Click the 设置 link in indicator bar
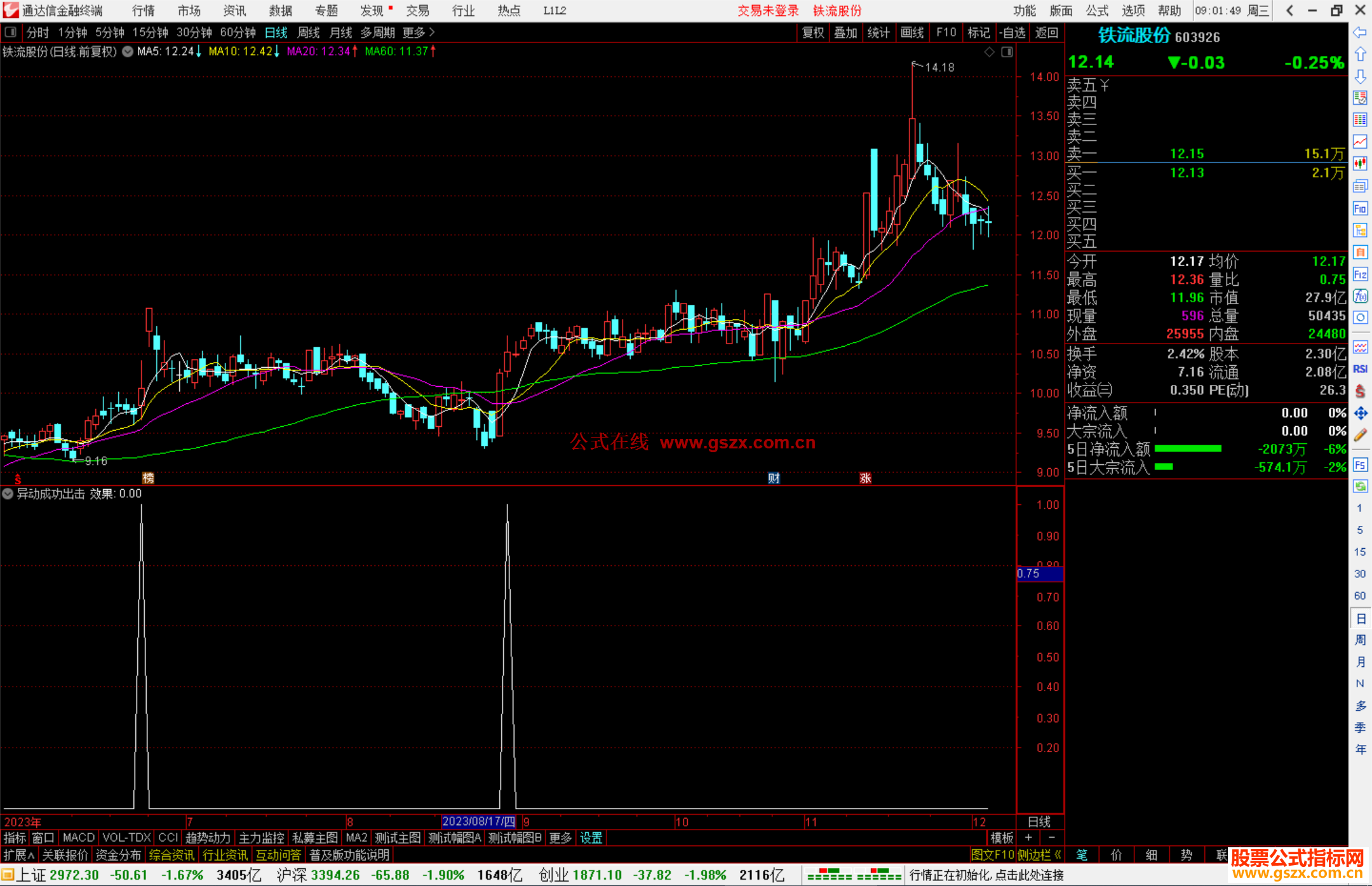The image size is (1372, 886). pyautogui.click(x=591, y=838)
